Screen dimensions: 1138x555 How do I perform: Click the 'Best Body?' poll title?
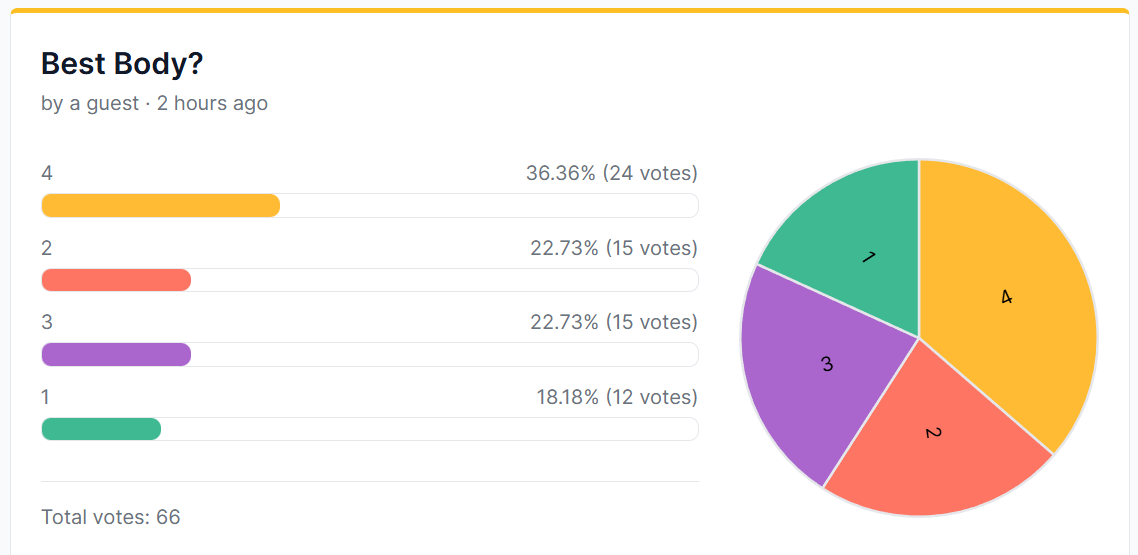click(122, 64)
